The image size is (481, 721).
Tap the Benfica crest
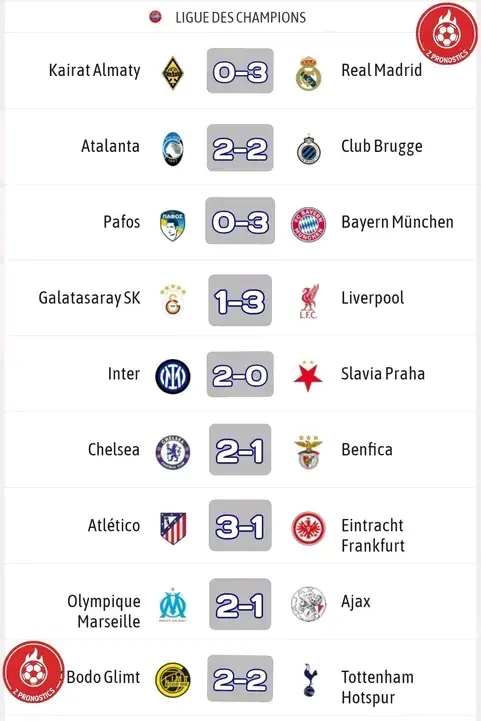[309, 452]
